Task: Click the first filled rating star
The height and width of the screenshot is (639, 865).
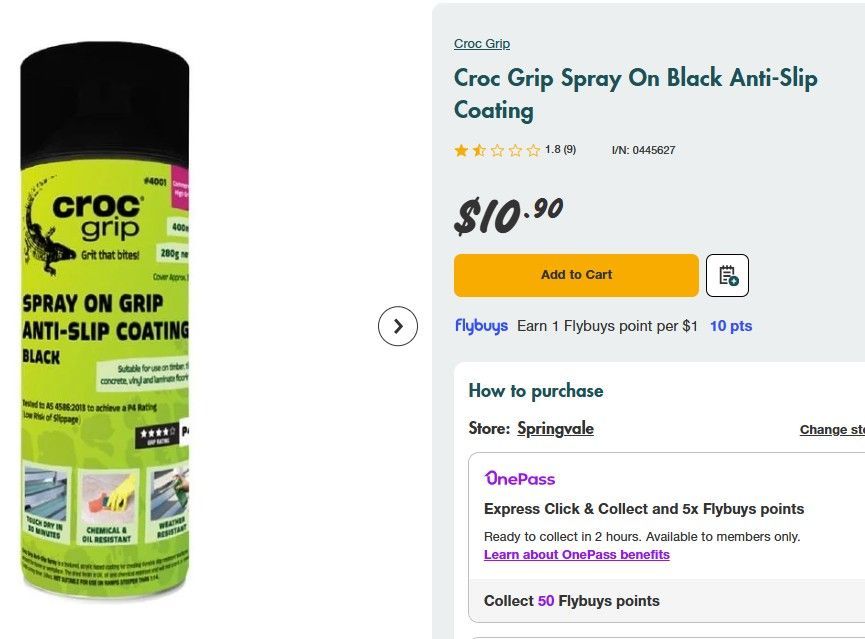Action: point(461,151)
